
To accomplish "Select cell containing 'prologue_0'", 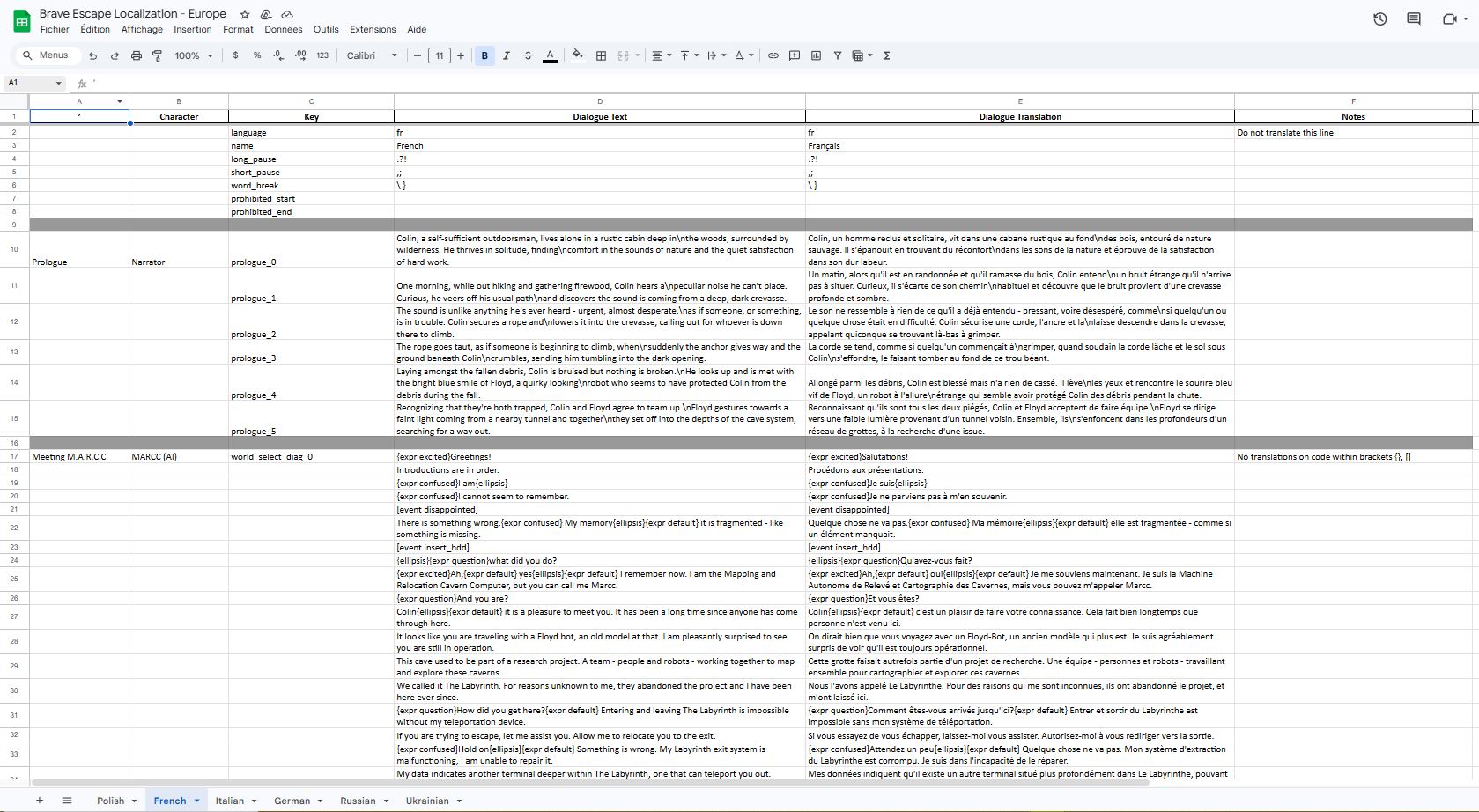I will click(311, 250).
